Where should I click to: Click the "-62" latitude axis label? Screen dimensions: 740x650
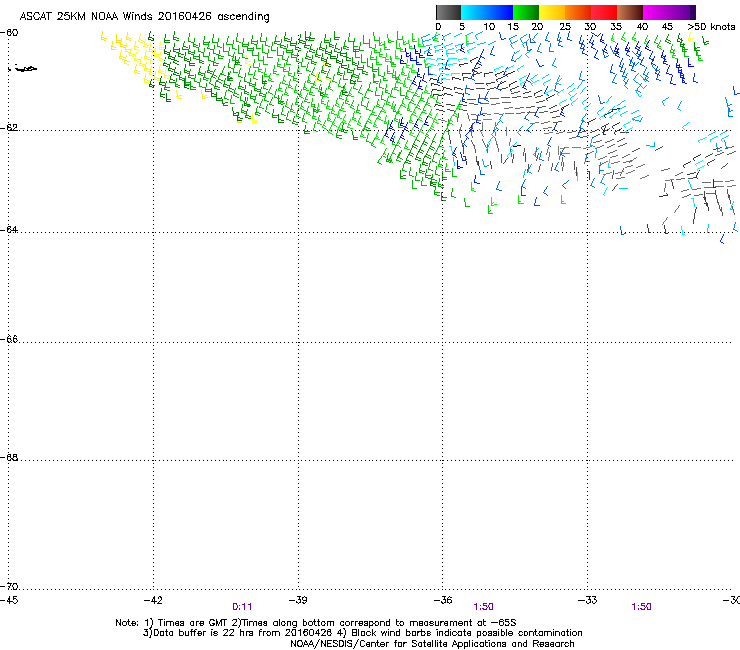10,128
